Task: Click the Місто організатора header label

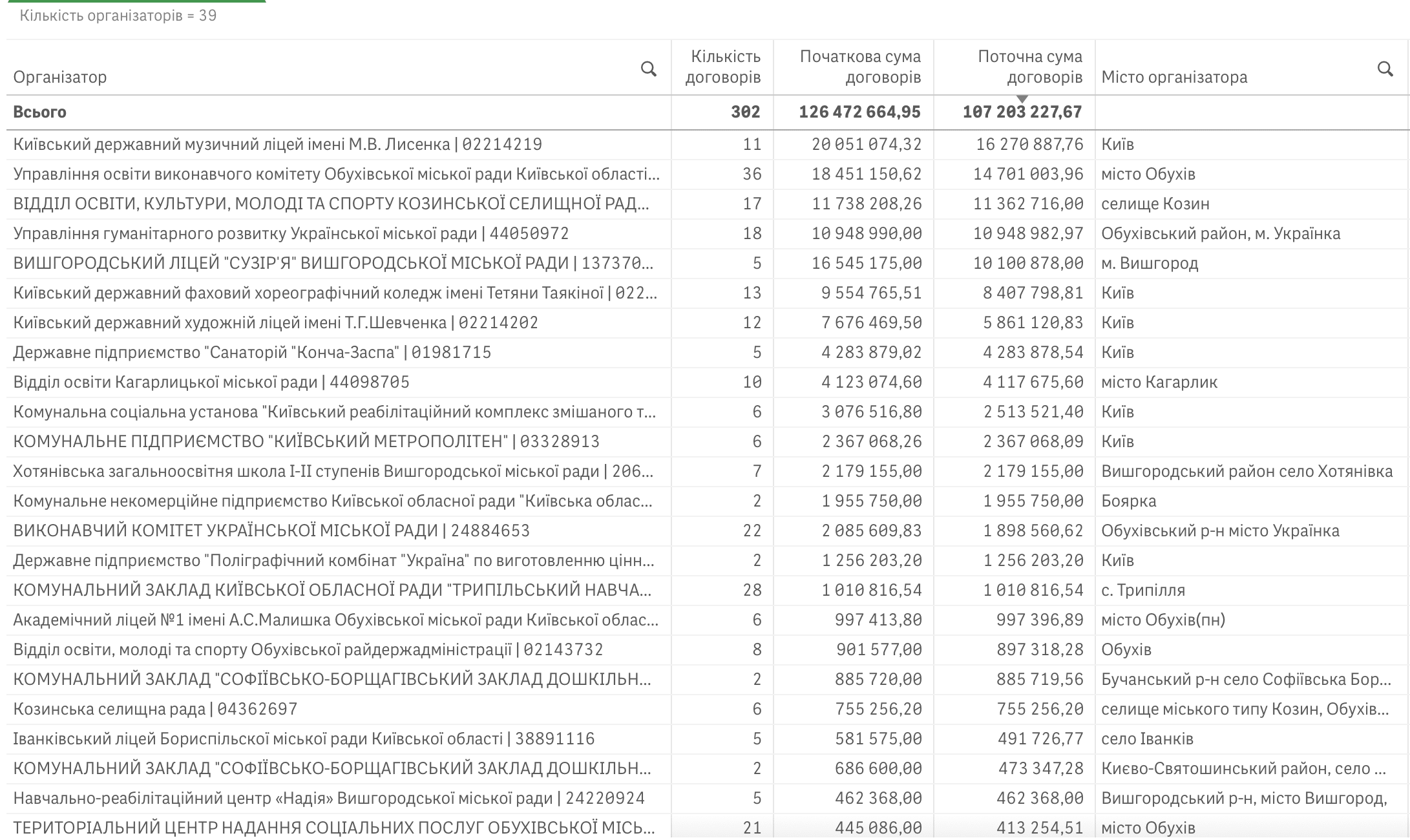Action: pyautogui.click(x=1174, y=78)
